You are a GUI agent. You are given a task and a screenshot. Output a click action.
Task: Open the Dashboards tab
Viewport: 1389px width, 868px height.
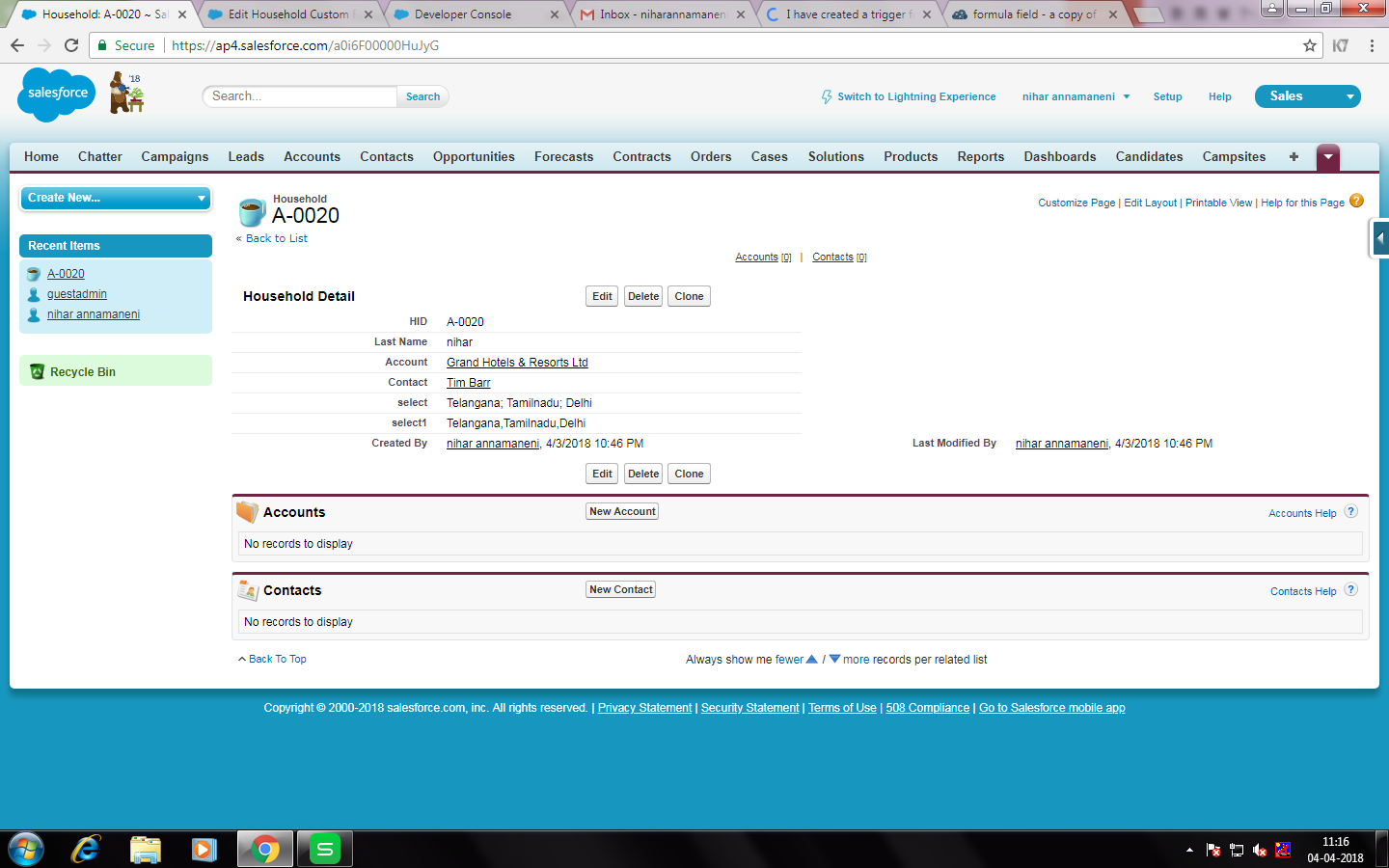tap(1060, 156)
